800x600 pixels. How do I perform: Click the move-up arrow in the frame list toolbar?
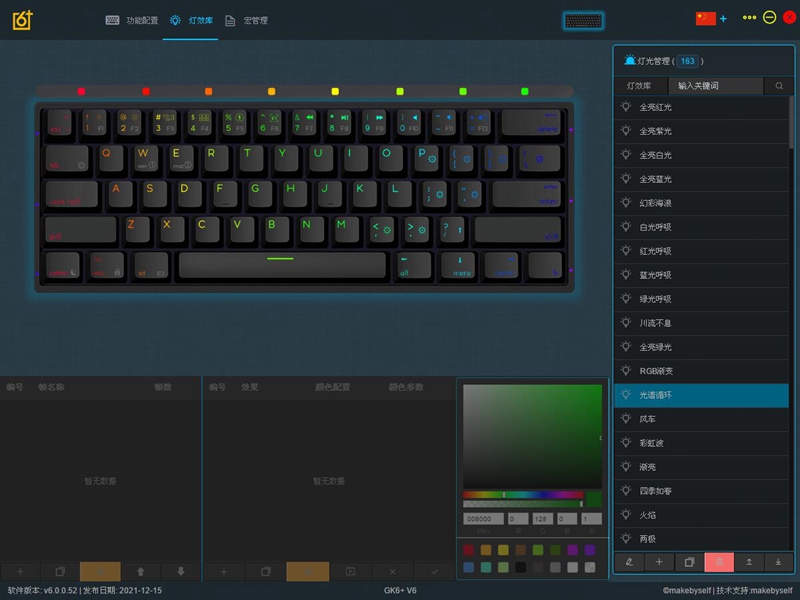coord(141,571)
